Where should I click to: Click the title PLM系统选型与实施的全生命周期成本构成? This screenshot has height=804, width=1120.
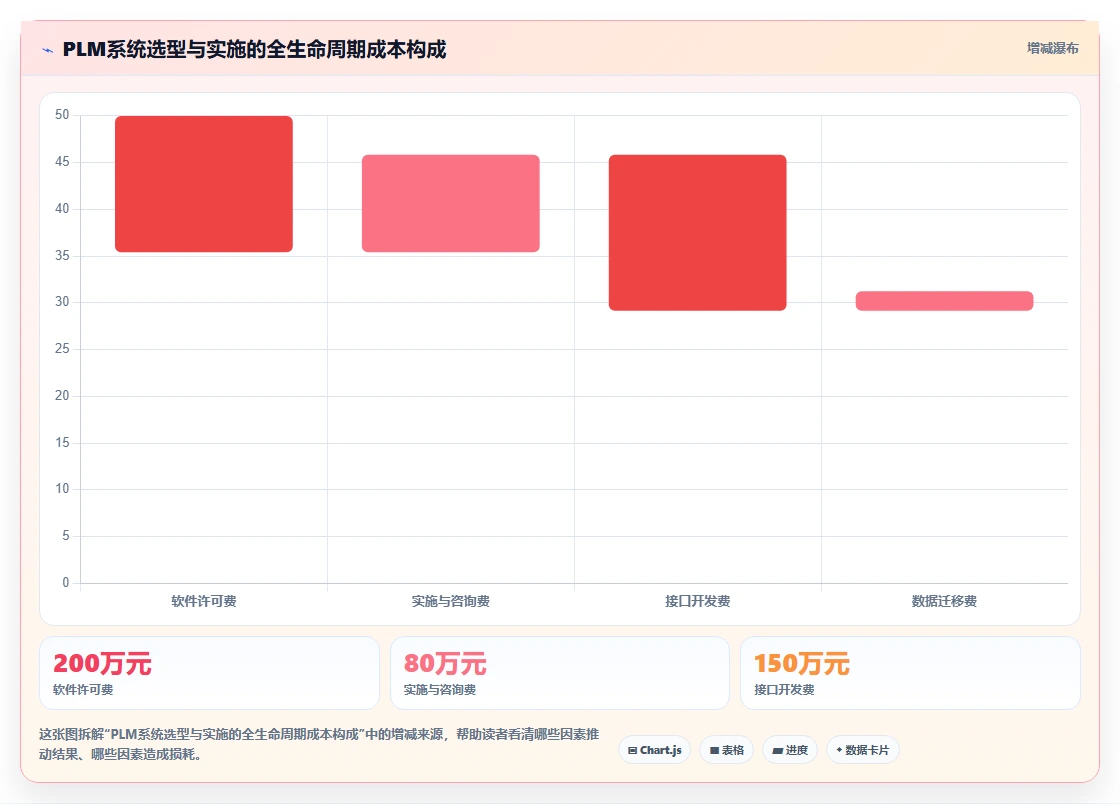pos(254,49)
